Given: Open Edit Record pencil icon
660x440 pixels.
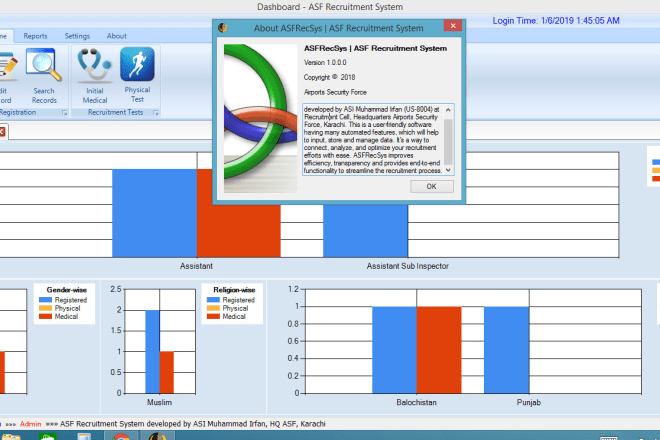Looking at the screenshot, I should click(8, 76).
